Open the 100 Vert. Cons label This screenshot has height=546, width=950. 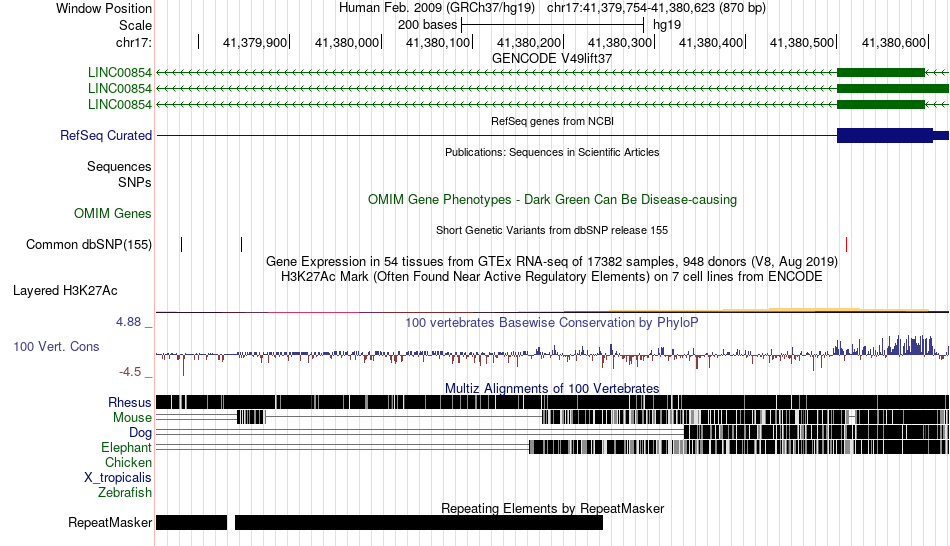click(x=56, y=347)
